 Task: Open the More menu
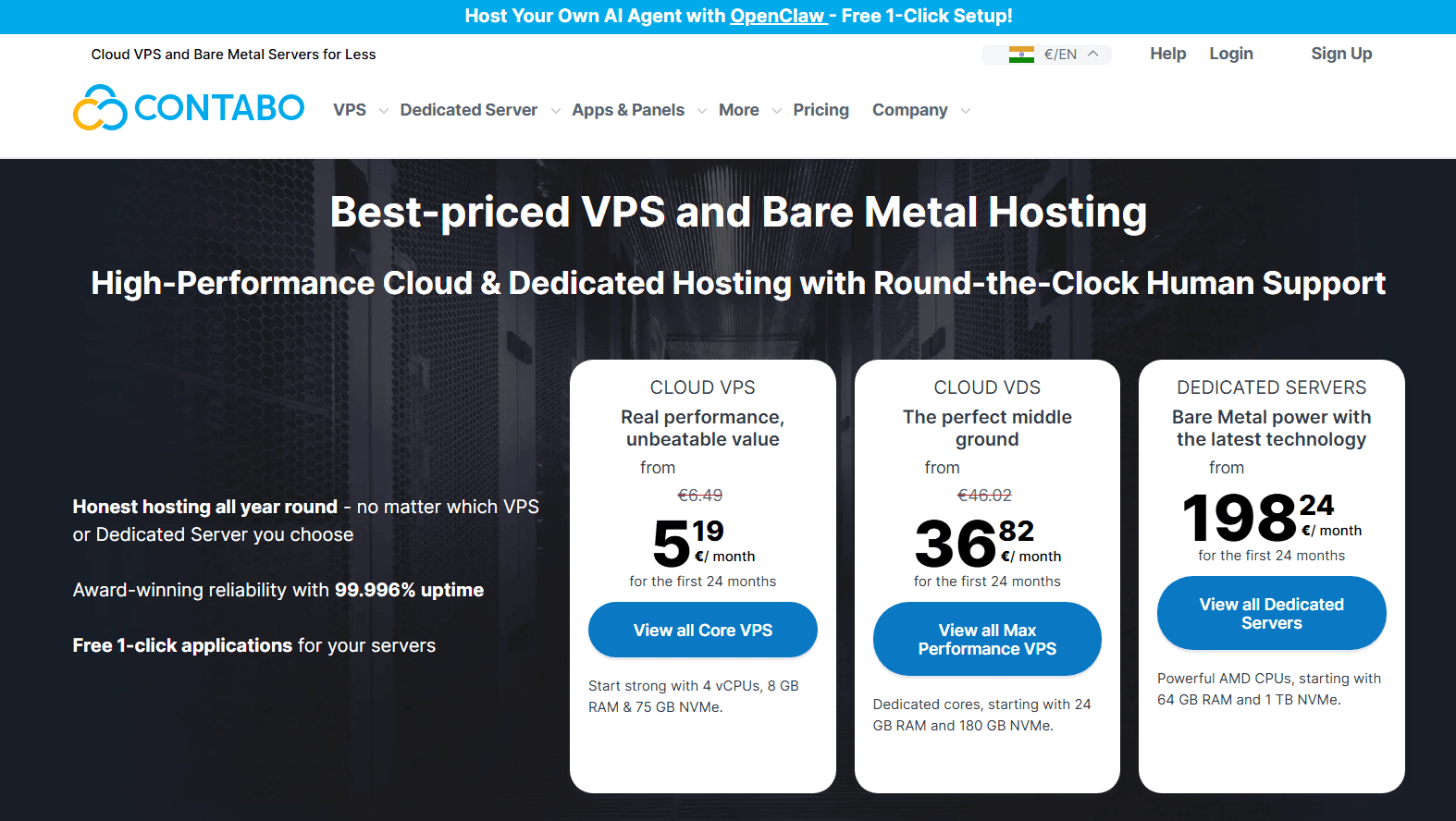(x=739, y=110)
